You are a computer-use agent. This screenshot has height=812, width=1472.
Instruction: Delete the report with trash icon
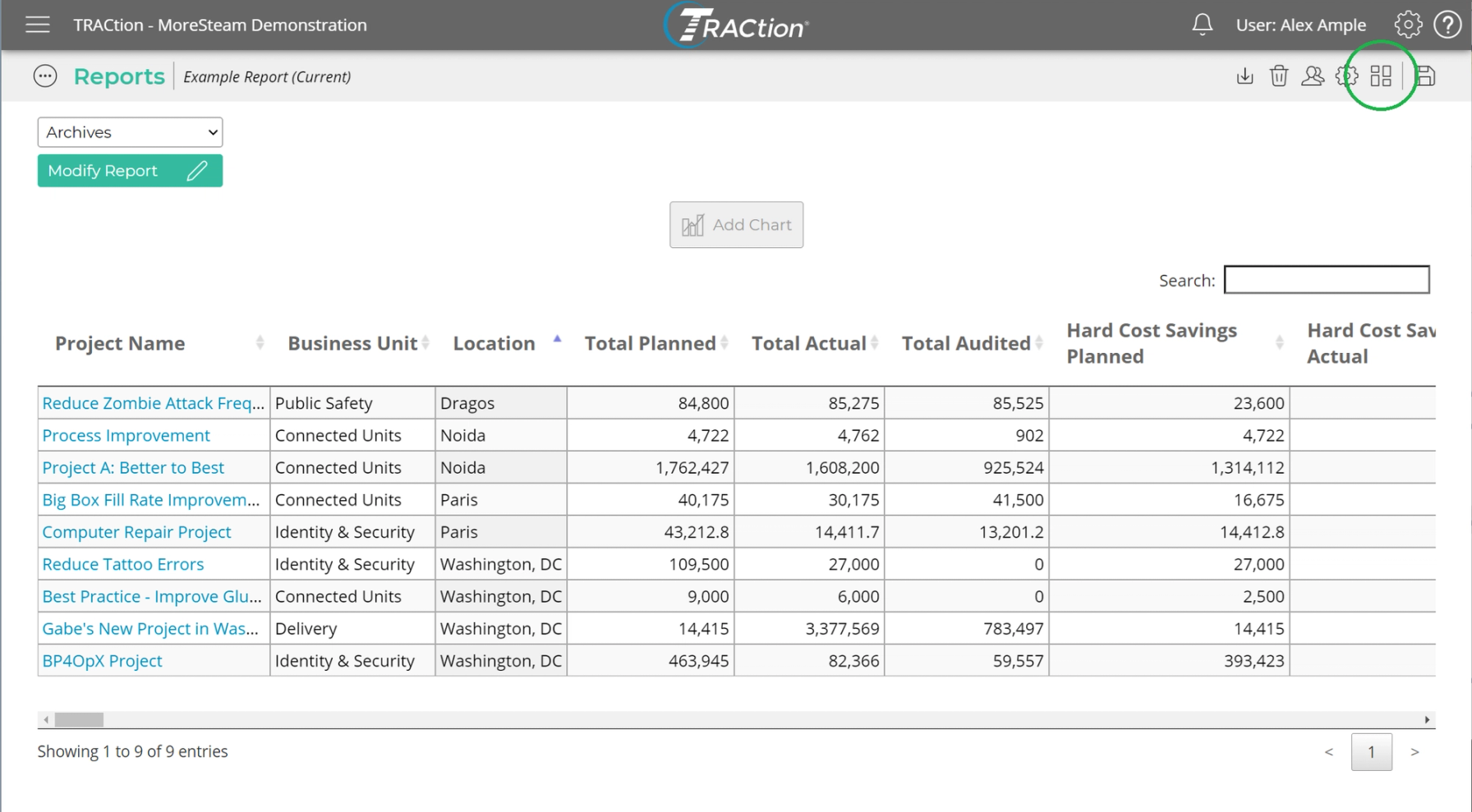(1279, 76)
